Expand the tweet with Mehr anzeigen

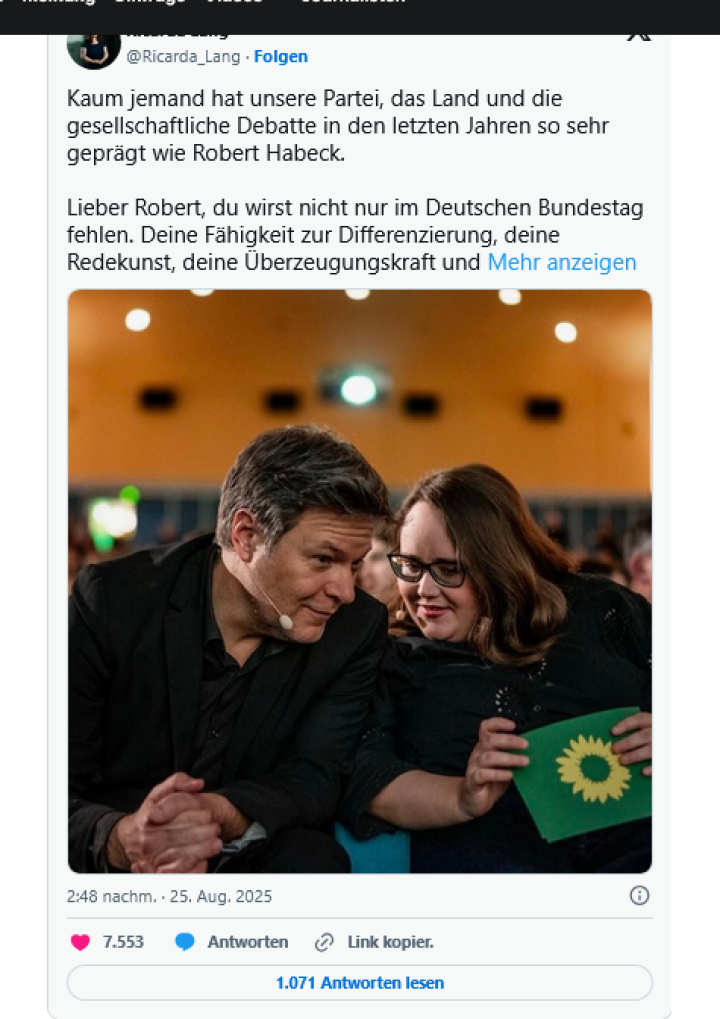(562, 262)
